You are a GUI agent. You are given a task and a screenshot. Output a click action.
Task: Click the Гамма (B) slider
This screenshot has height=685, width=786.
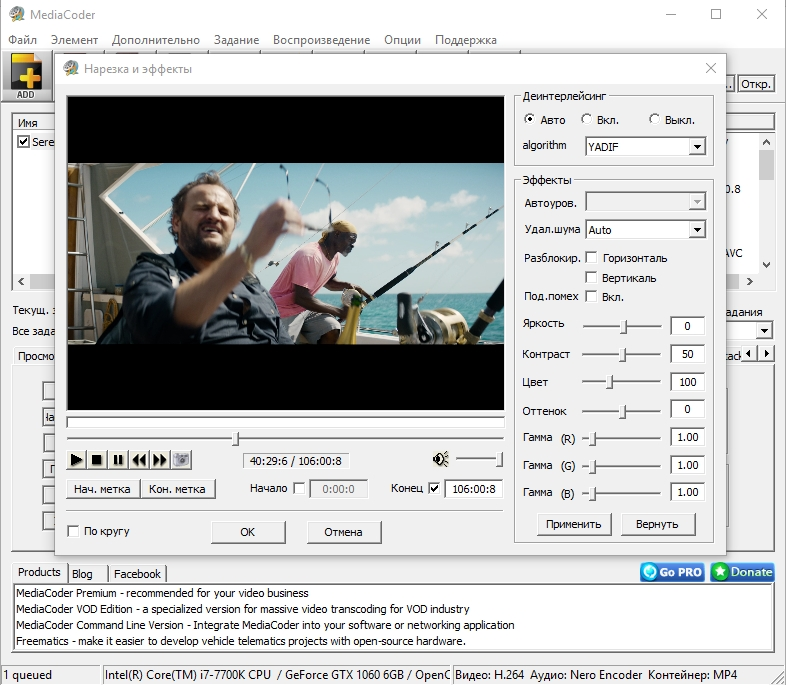click(622, 493)
